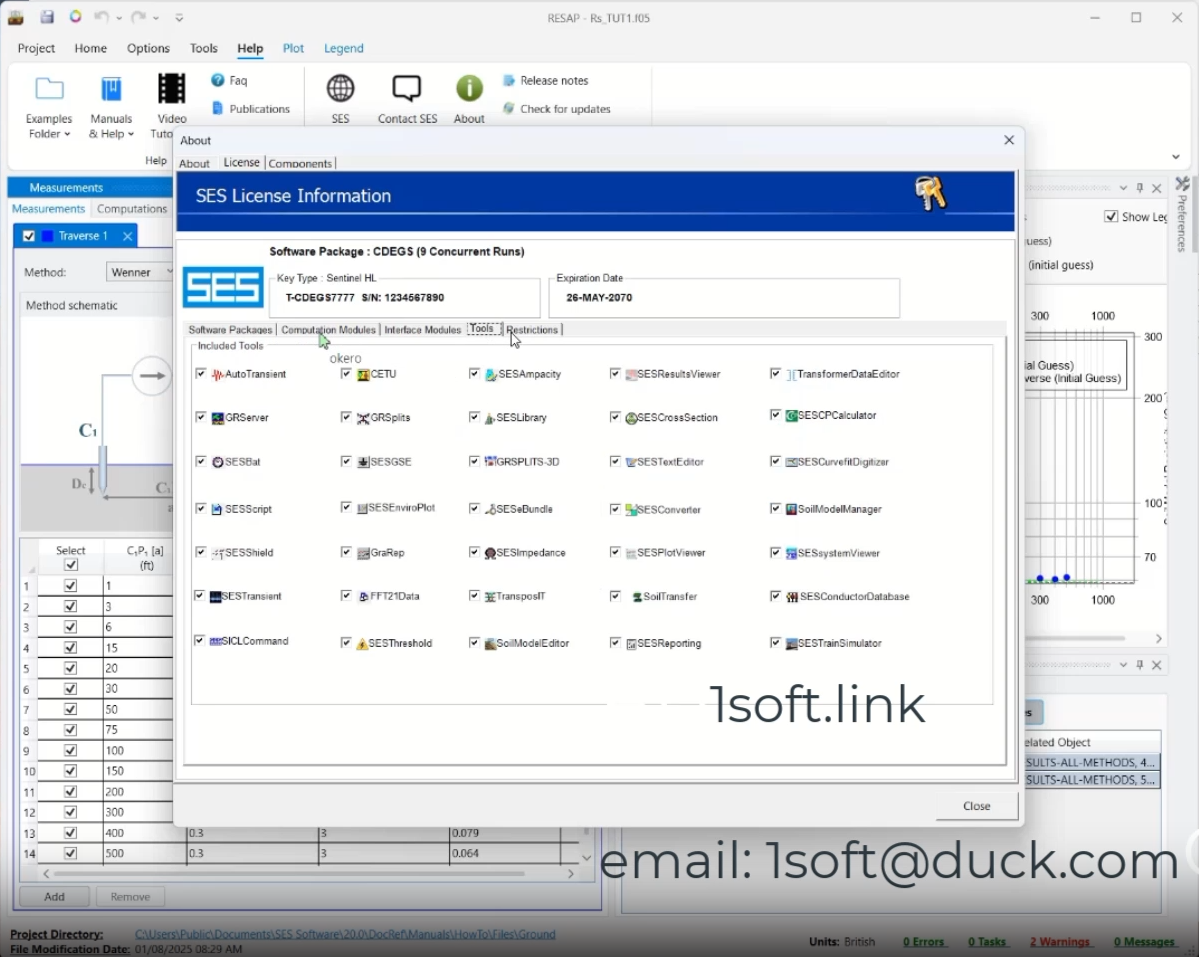This screenshot has width=1199, height=957.
Task: Collapse the ribbon with the chevron
Action: coord(1176,157)
